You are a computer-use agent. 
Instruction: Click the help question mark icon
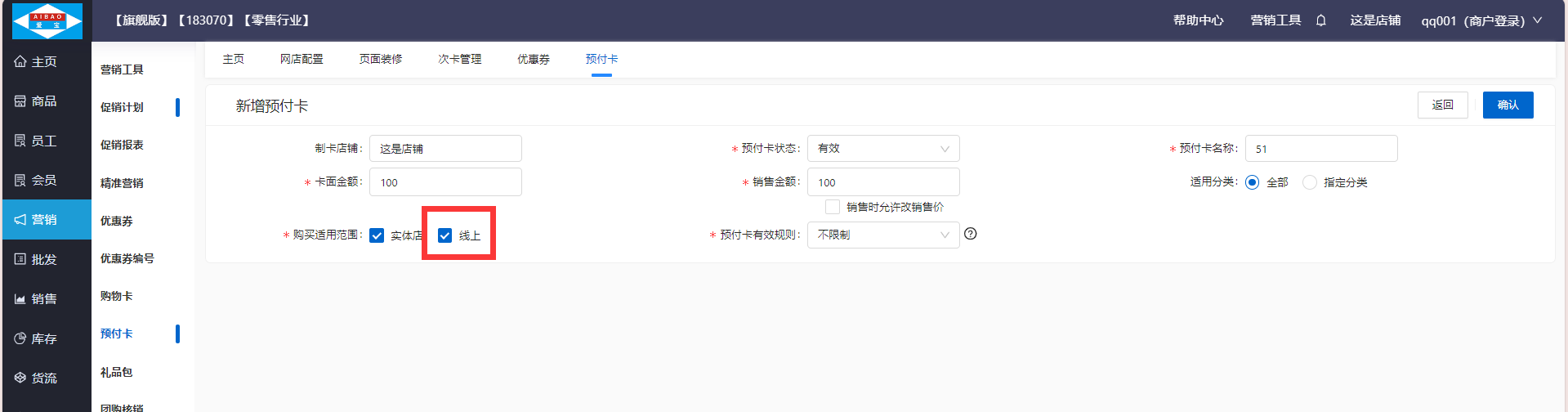point(971,234)
